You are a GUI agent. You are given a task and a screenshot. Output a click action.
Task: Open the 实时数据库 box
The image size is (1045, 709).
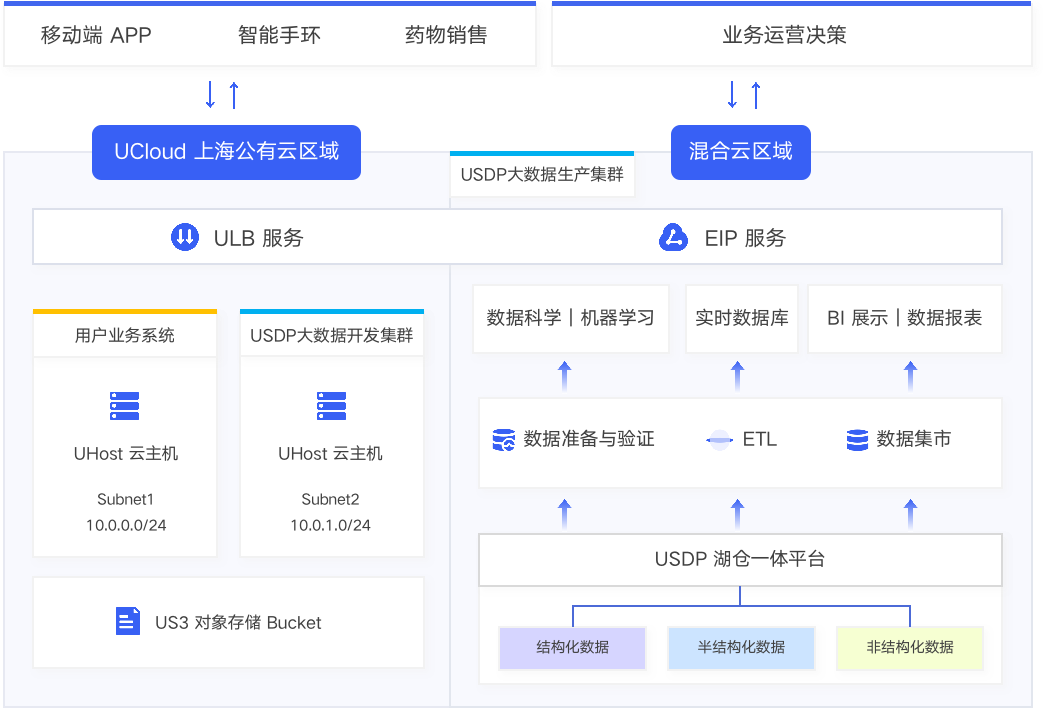click(x=742, y=319)
